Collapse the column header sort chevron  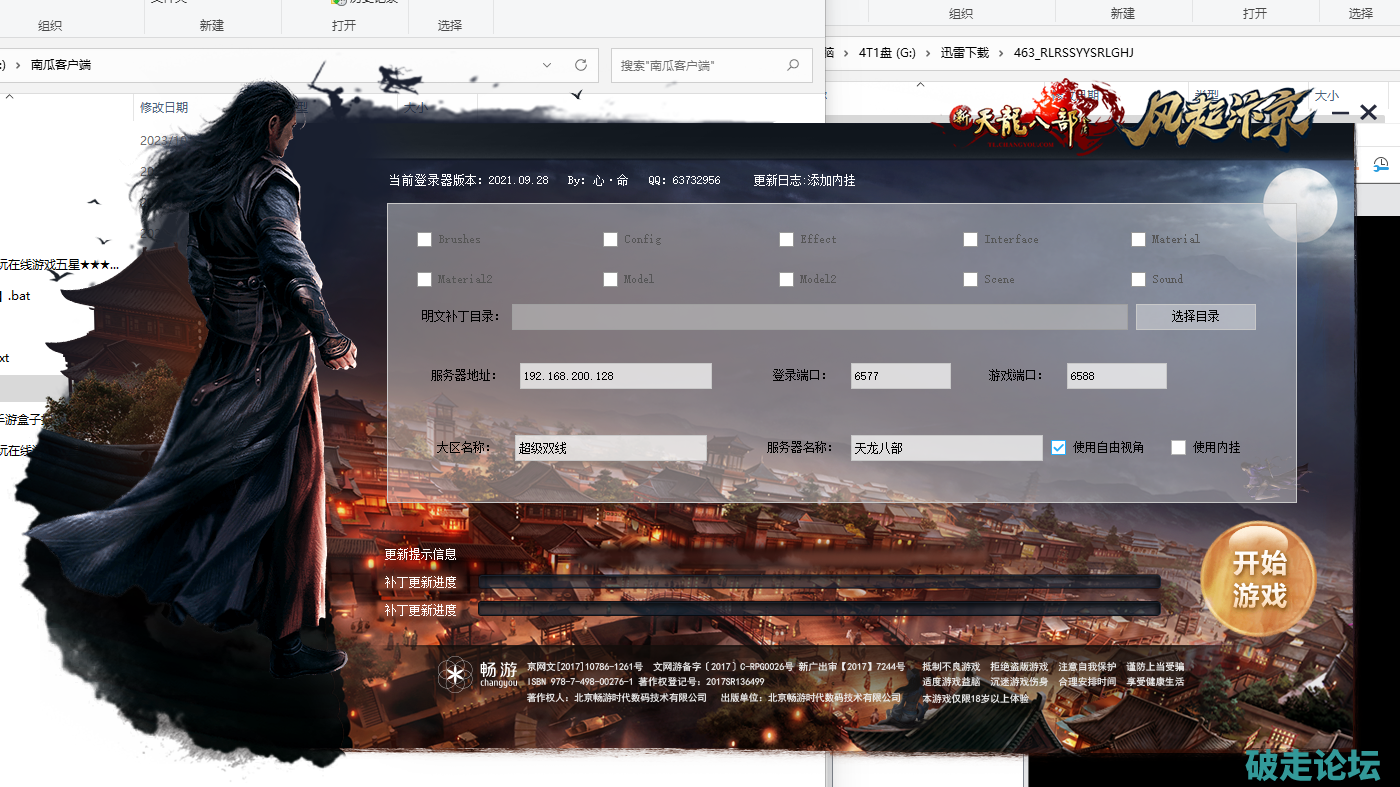click(x=10, y=97)
